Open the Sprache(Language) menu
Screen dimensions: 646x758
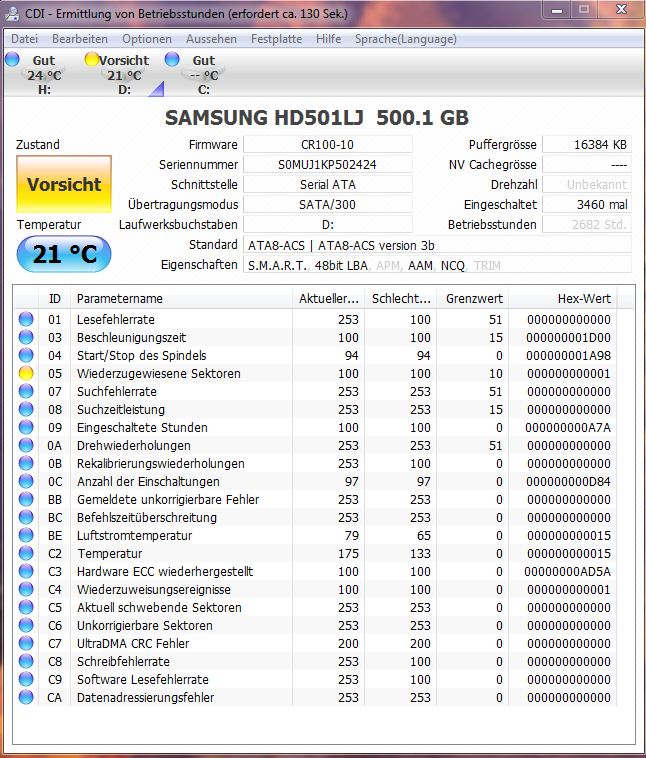[406, 39]
